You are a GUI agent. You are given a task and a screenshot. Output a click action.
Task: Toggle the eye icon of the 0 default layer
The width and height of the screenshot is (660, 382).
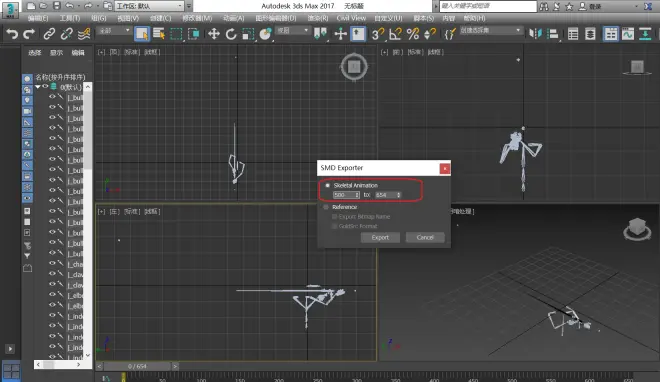click(x=45, y=87)
